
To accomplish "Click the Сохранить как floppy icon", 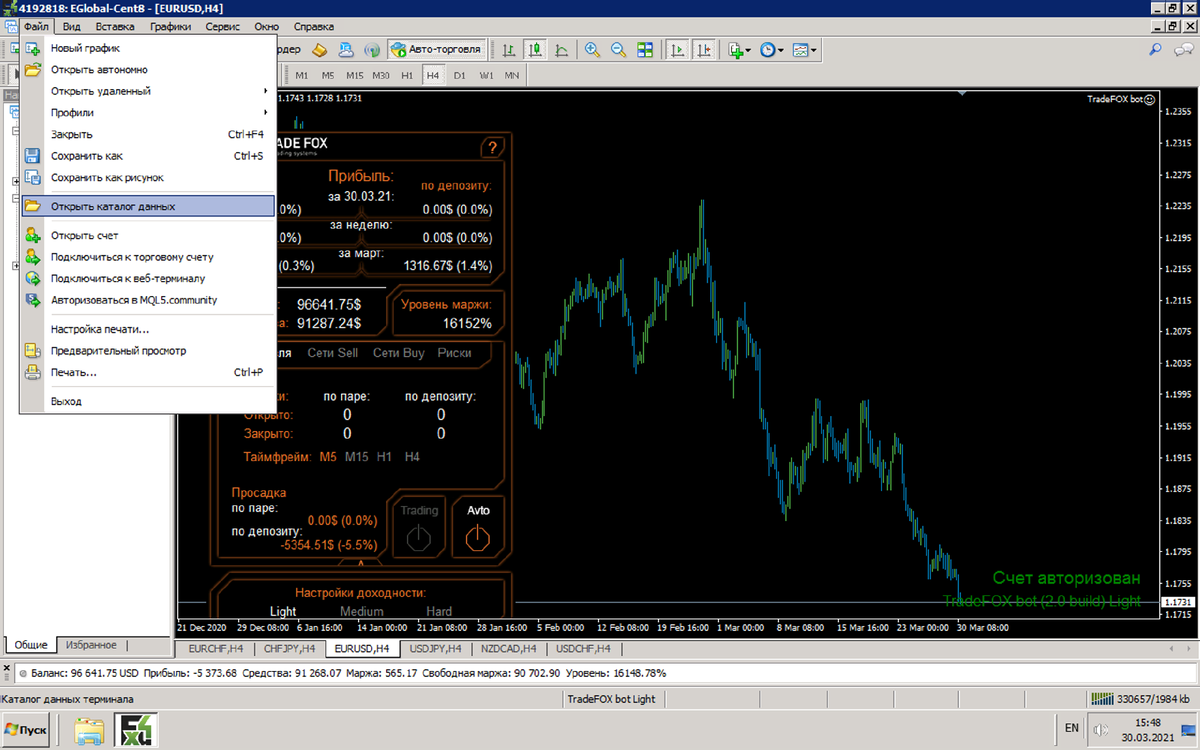I will click(32, 156).
